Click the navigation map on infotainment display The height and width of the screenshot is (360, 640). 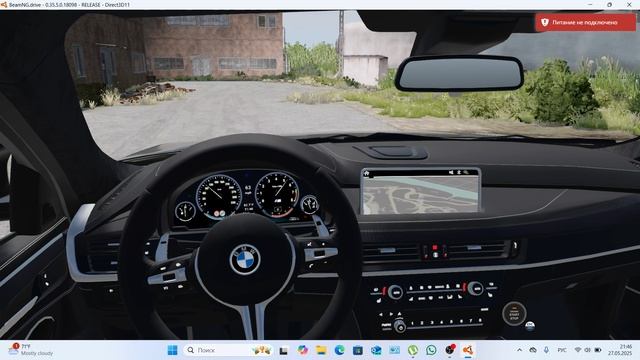tap(420, 194)
